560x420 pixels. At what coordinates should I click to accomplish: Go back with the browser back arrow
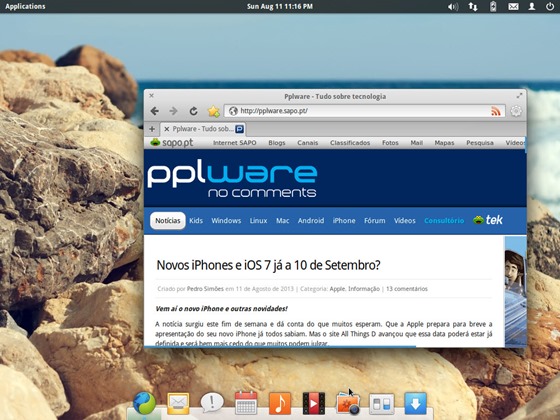coord(155,111)
